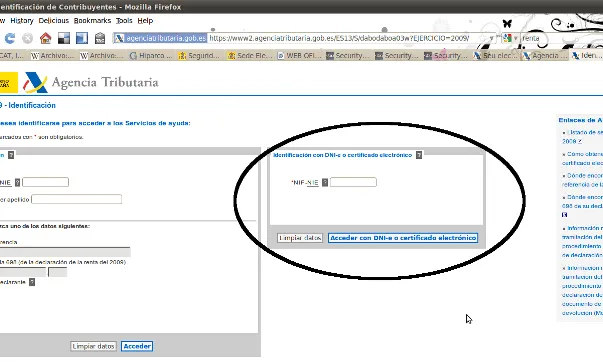Click 'Limpiar datos' in the DNI-e panel
The width and height of the screenshot is (603, 362).
[300, 238]
